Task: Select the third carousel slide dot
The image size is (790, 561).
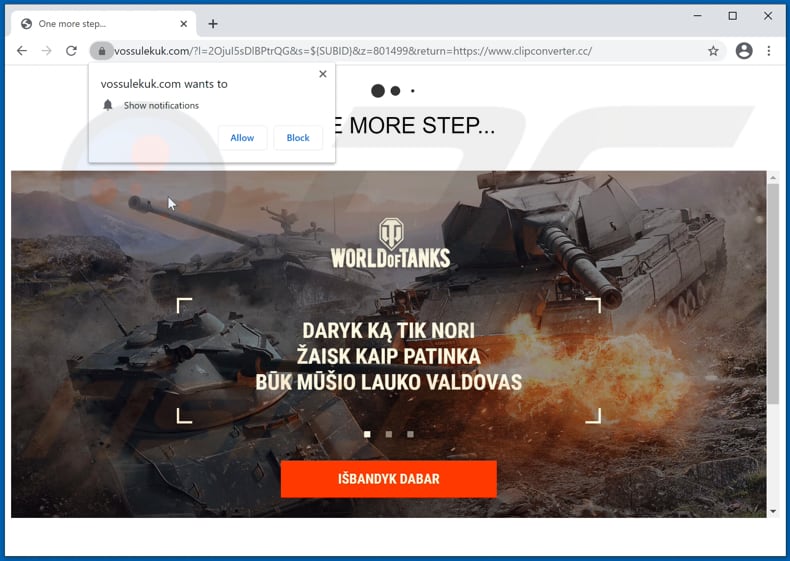Action: click(x=411, y=434)
